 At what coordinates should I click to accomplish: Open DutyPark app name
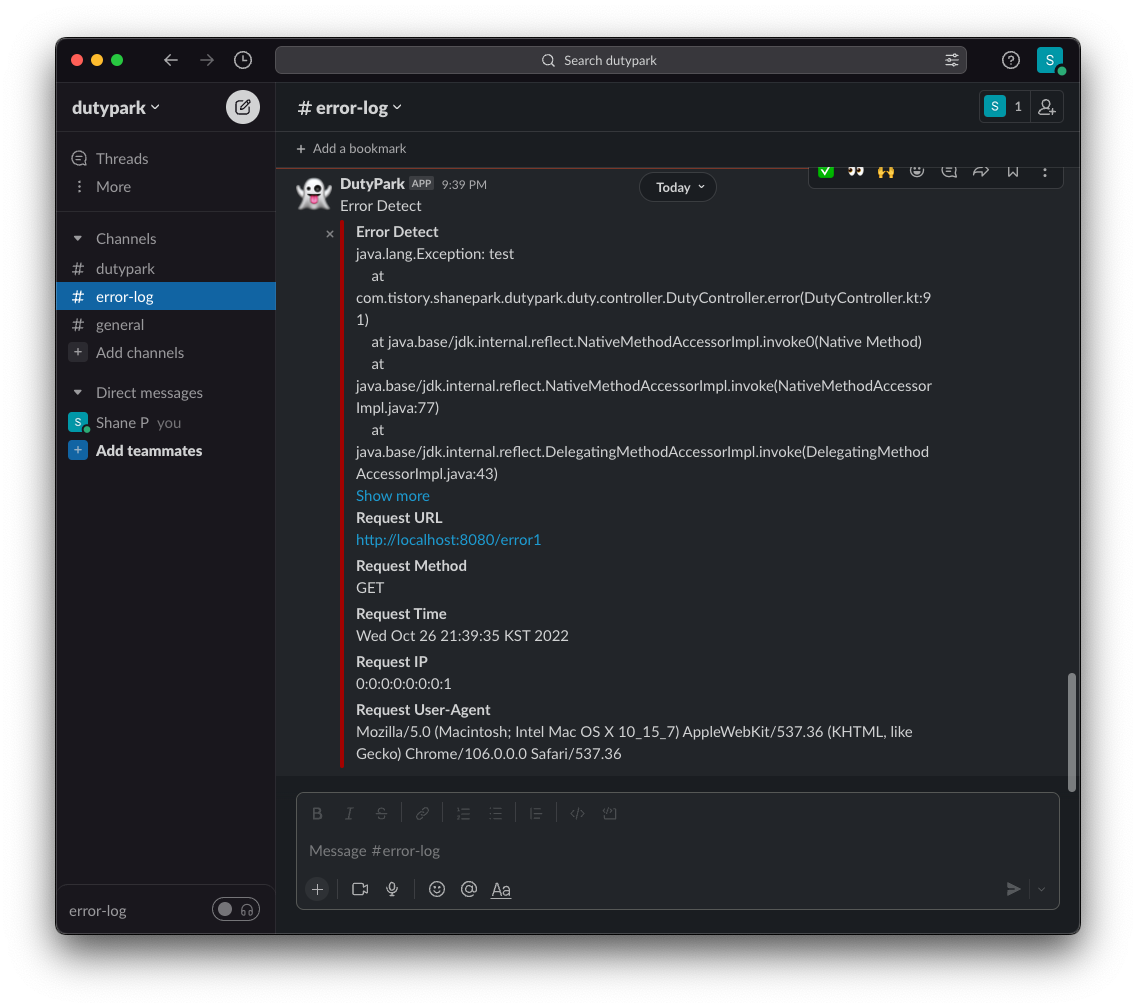tap(372, 184)
